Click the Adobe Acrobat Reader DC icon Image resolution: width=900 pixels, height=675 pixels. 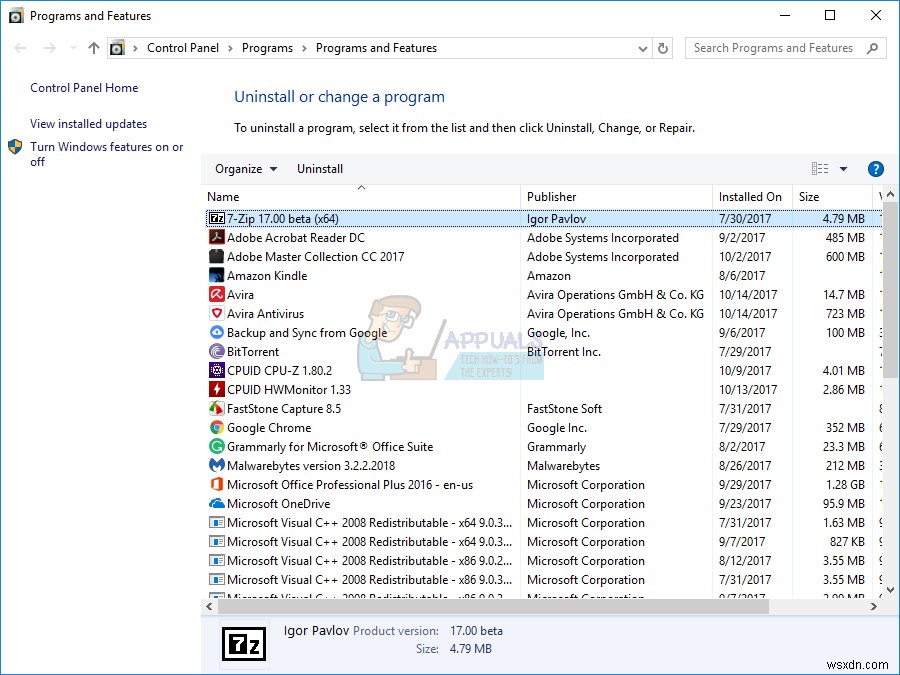coord(216,238)
